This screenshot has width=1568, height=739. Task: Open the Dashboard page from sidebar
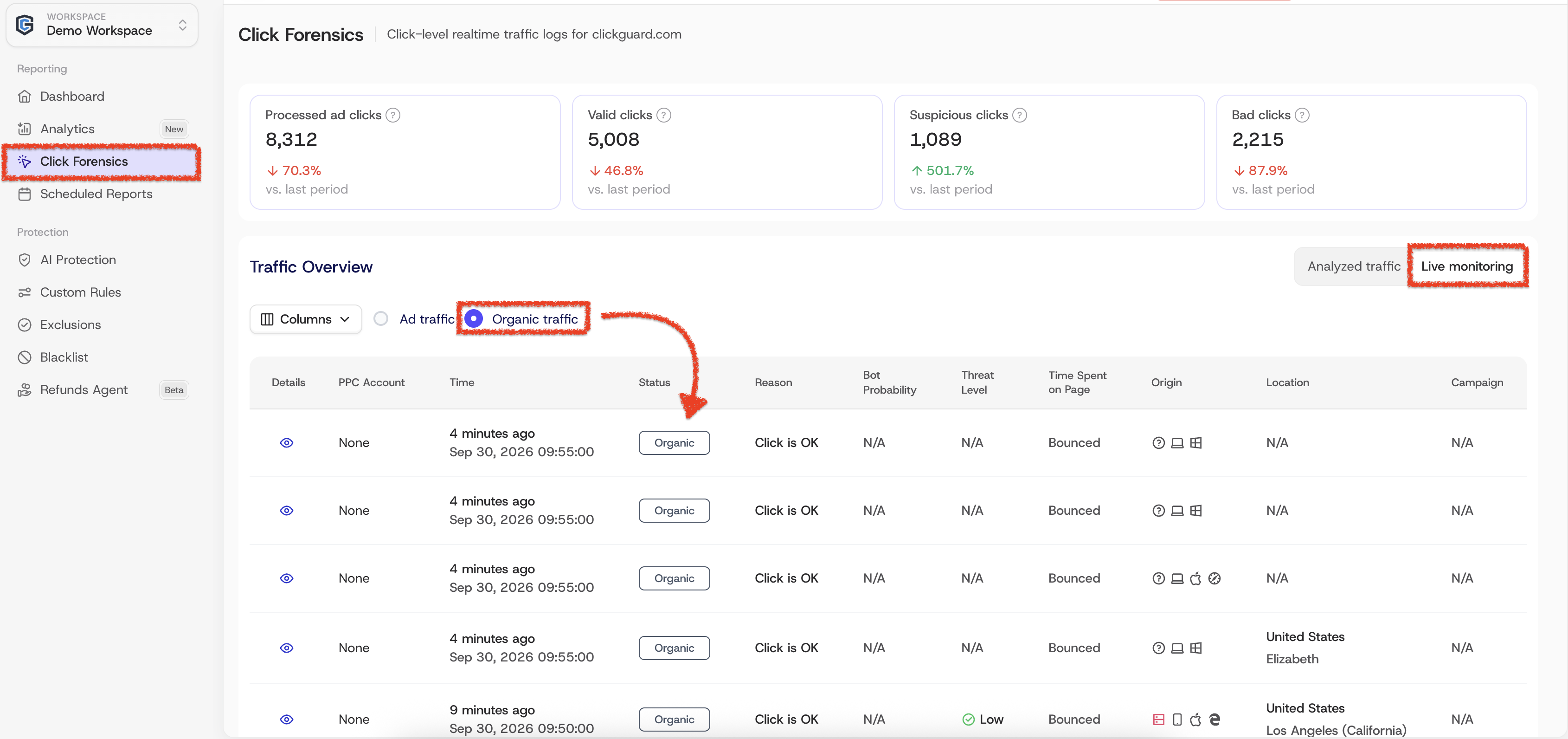point(72,96)
